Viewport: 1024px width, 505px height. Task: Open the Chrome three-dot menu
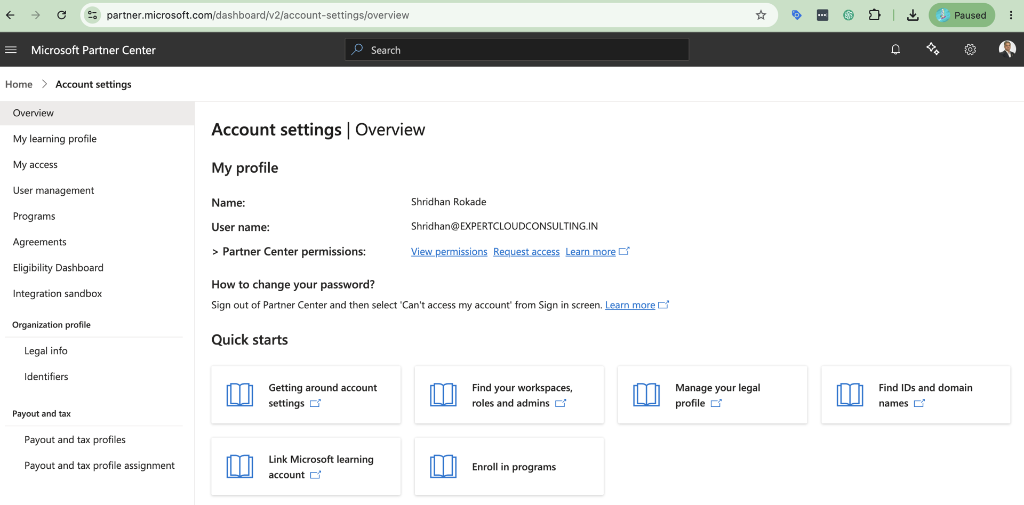tap(1011, 15)
